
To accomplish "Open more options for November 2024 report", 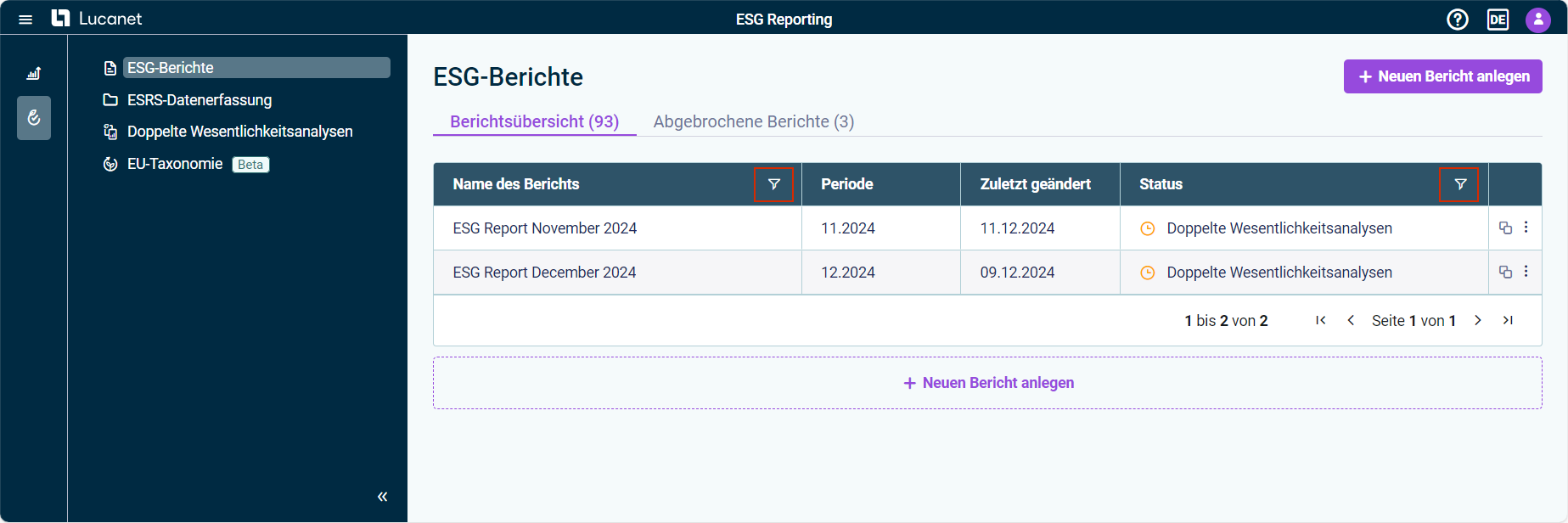I will [1526, 228].
